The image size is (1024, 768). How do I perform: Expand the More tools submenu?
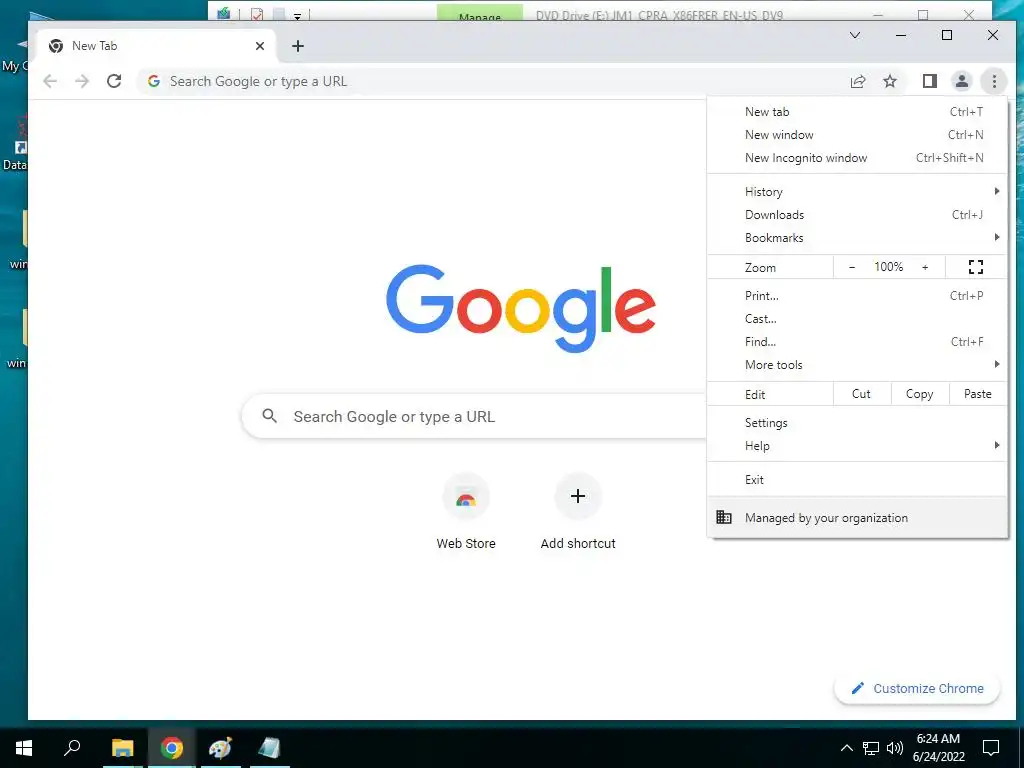pyautogui.click(x=857, y=364)
